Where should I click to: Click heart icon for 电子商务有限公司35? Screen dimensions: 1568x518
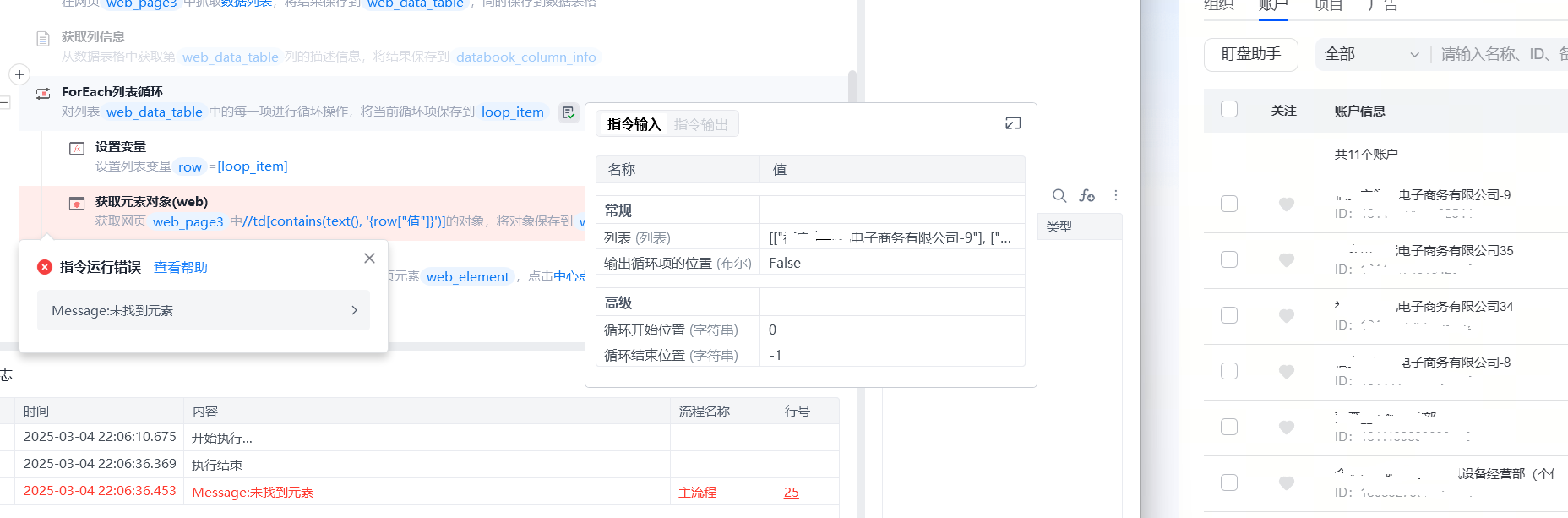pos(1286,260)
